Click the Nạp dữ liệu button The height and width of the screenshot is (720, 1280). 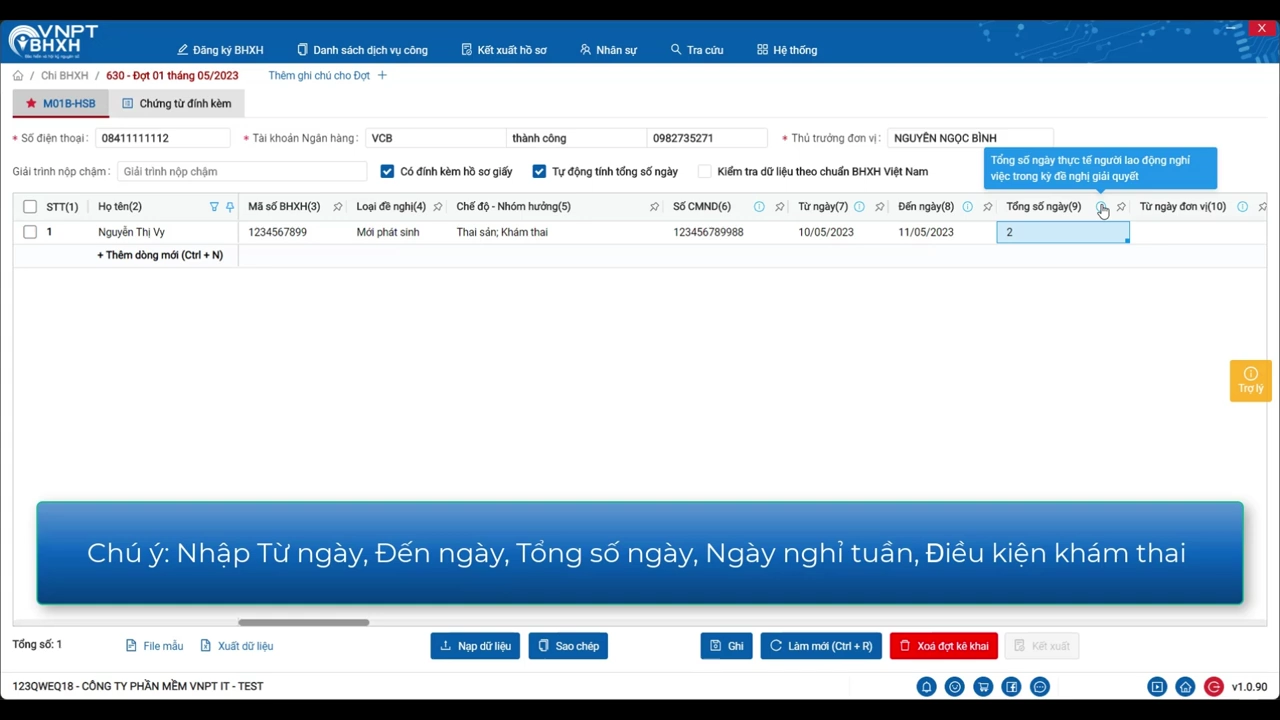coord(475,646)
